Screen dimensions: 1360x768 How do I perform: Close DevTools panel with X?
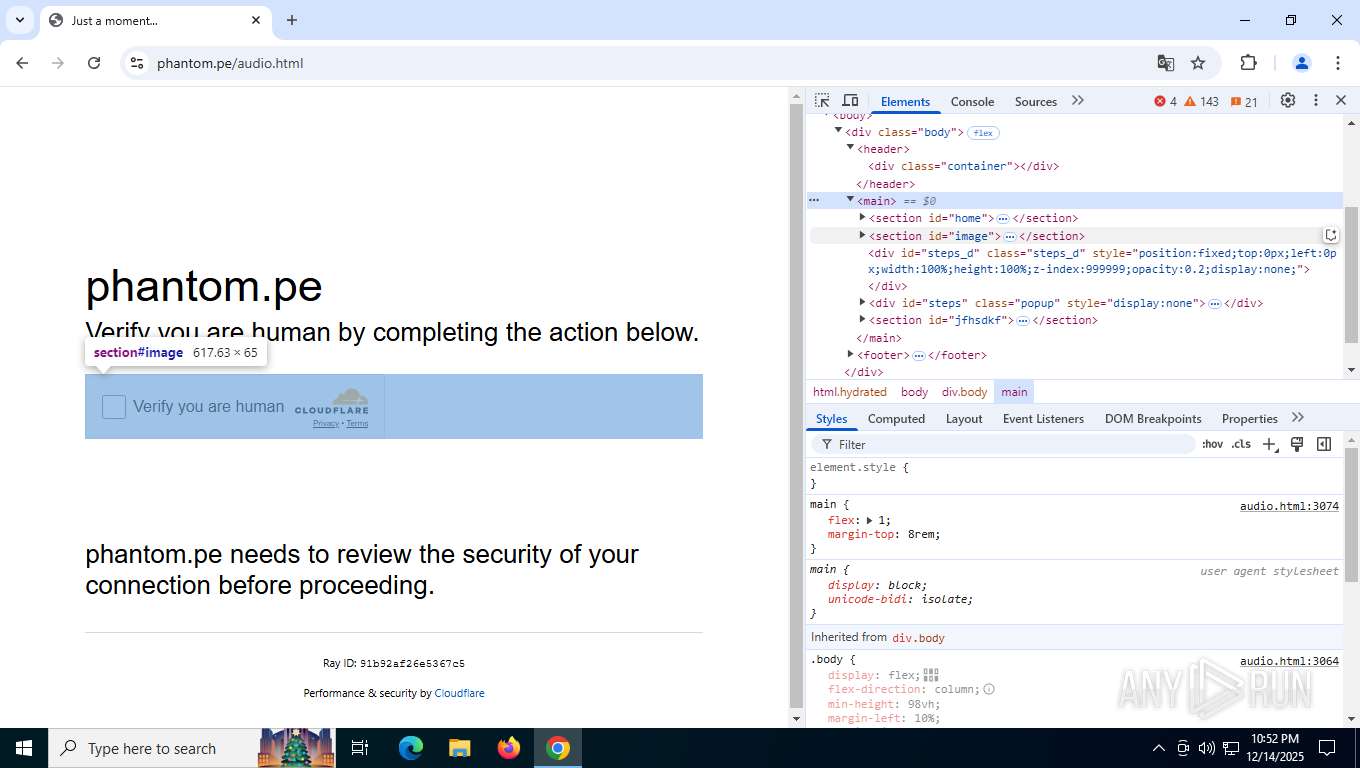(x=1341, y=101)
